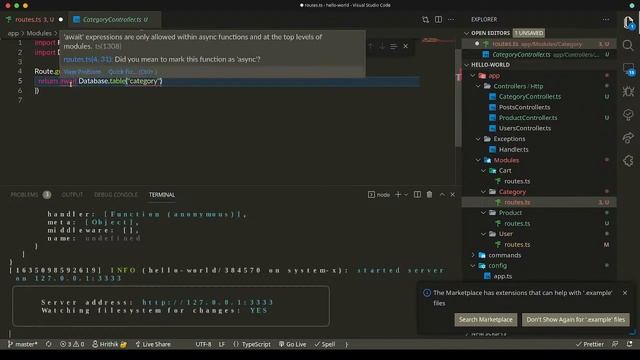Switch to the routes.ts editor tab
Screen dimensions: 640x360
34,19
